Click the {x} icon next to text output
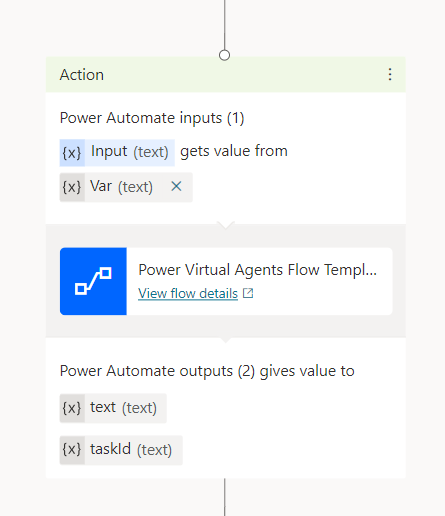This screenshot has width=445, height=516. (x=72, y=408)
